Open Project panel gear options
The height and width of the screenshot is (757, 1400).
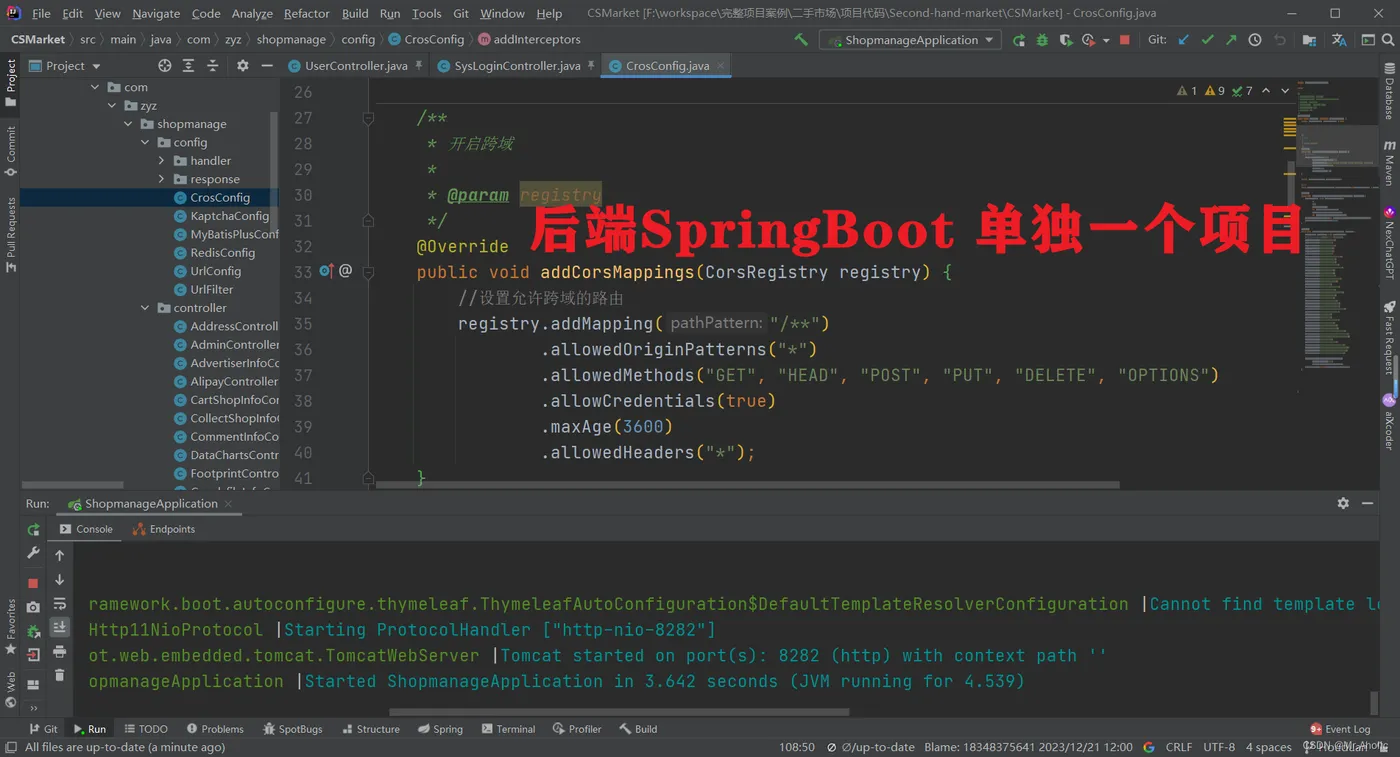pos(242,65)
